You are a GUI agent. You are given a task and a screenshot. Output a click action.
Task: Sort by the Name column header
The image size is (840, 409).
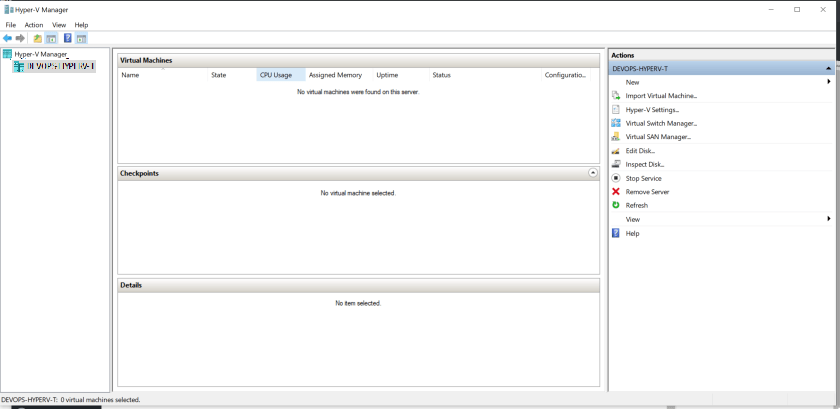pos(162,75)
